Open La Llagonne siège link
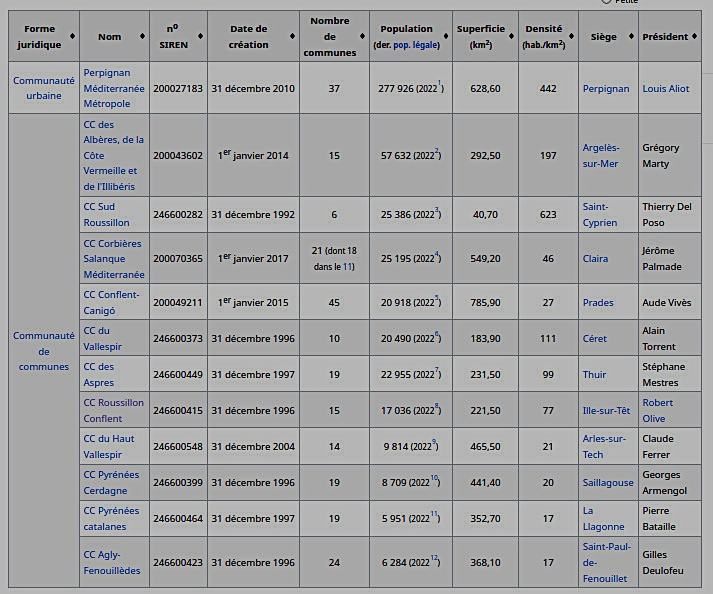Image resolution: width=713 pixels, height=594 pixels. [x=603, y=518]
